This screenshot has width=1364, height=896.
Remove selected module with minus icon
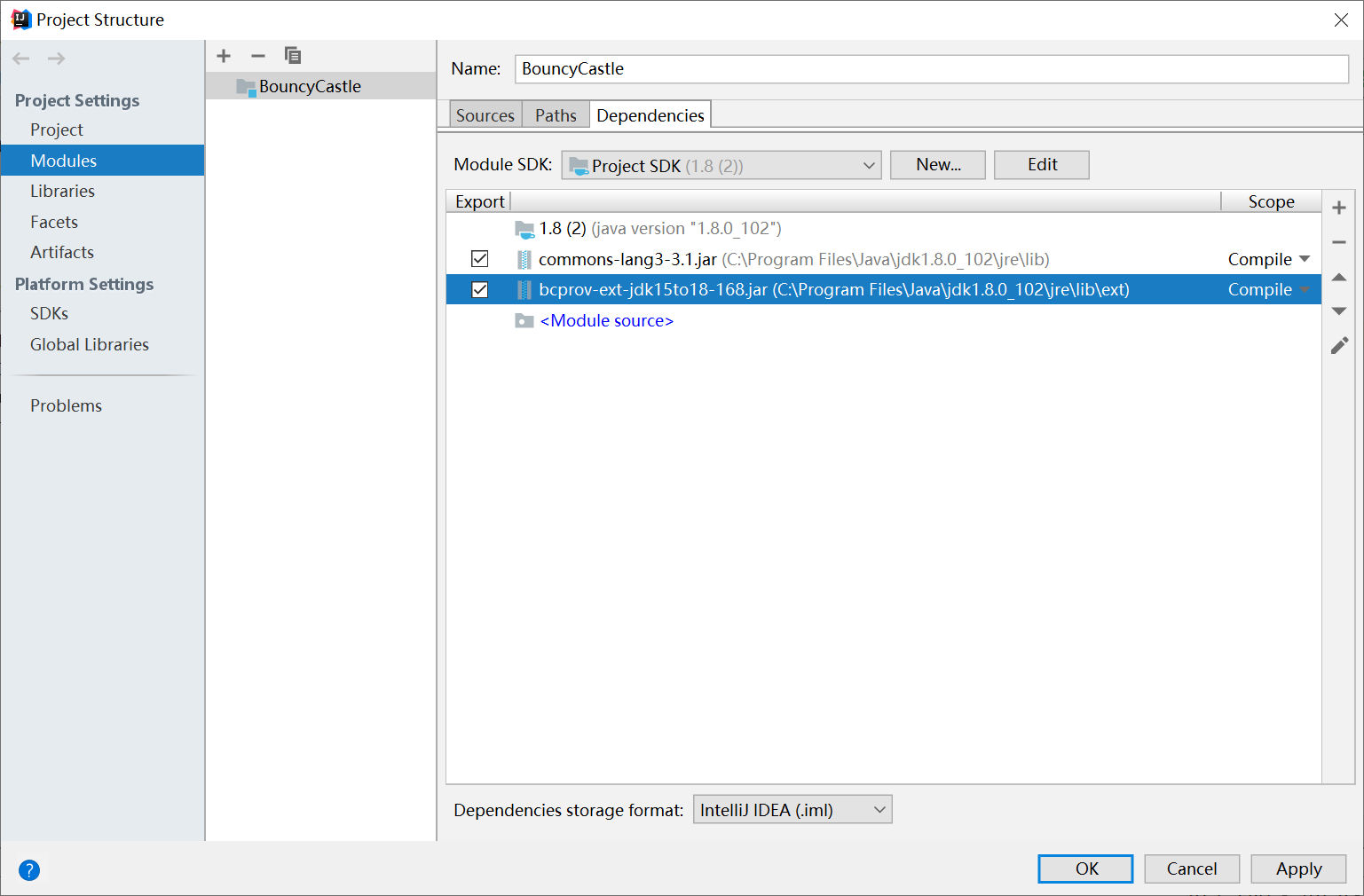tap(258, 56)
